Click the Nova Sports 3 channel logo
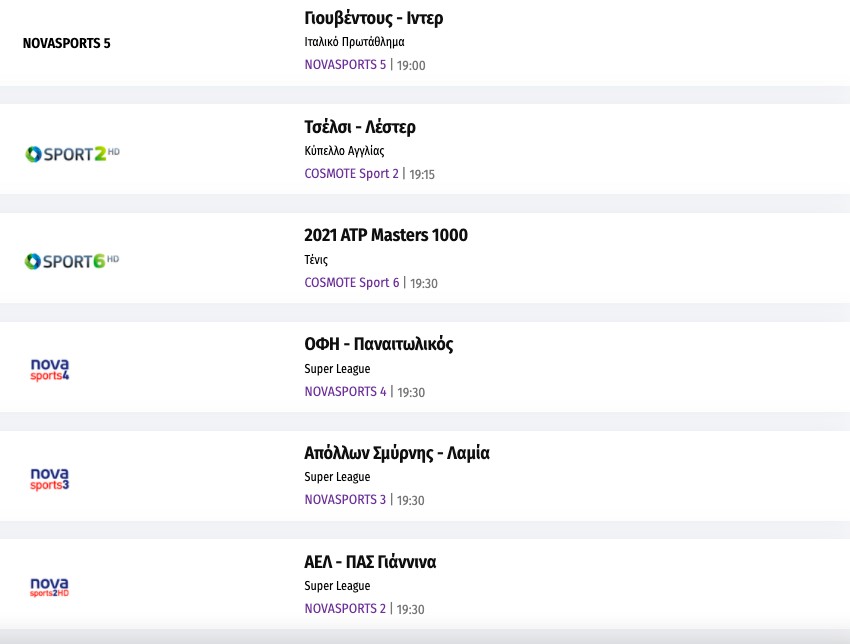This screenshot has height=644, width=850. [x=50, y=478]
